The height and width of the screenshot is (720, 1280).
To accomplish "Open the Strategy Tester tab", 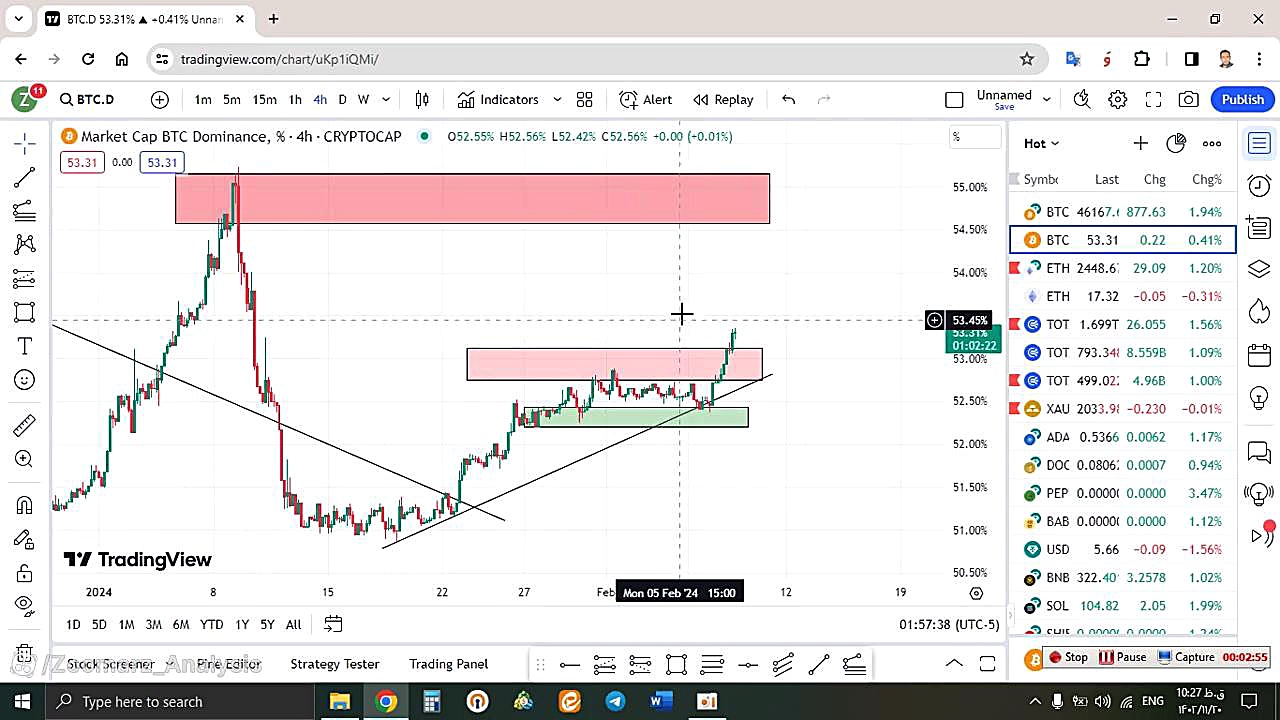I will click(335, 664).
